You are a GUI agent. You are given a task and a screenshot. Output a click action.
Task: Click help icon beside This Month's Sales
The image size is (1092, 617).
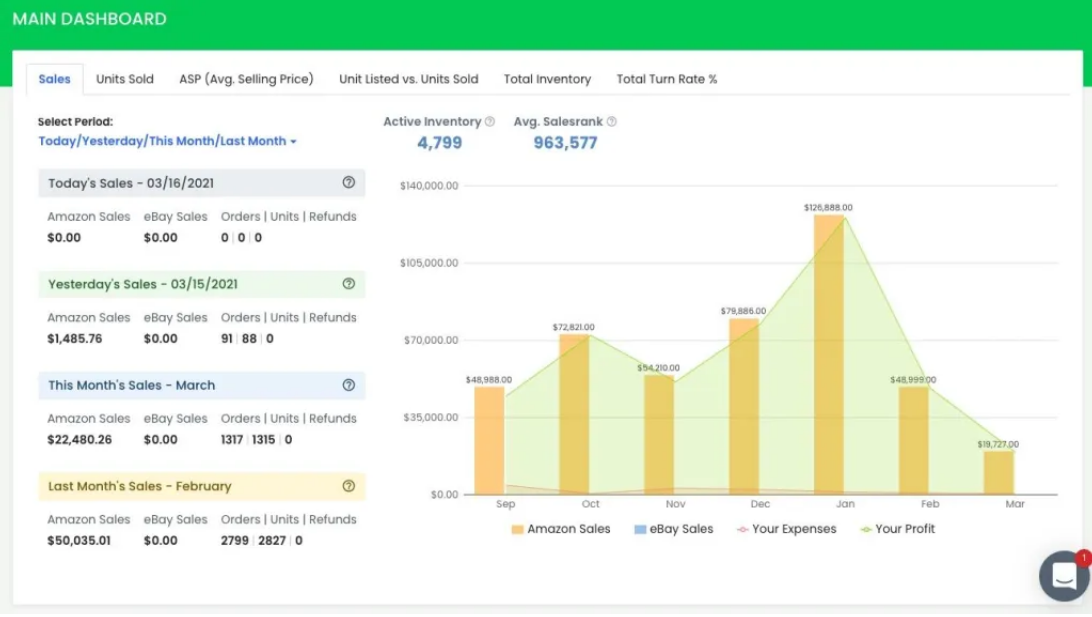pyautogui.click(x=349, y=385)
